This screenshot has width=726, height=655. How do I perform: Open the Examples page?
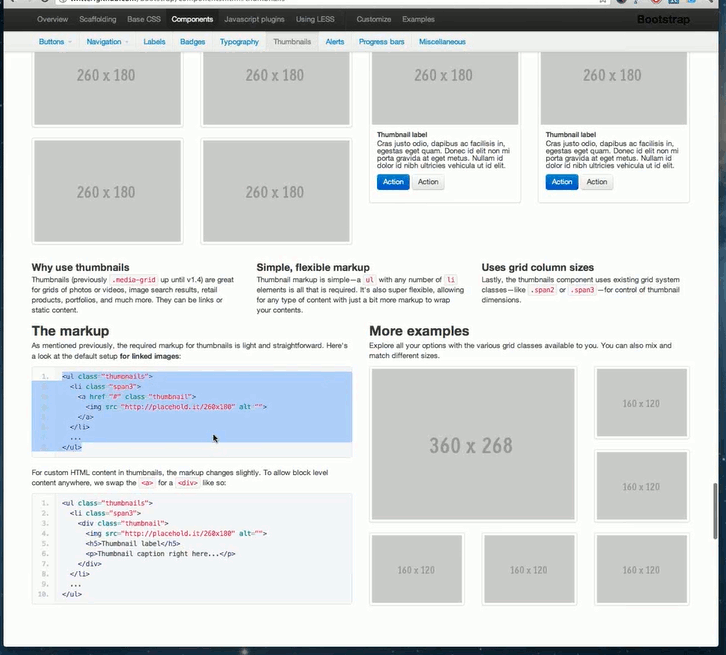pos(419,19)
